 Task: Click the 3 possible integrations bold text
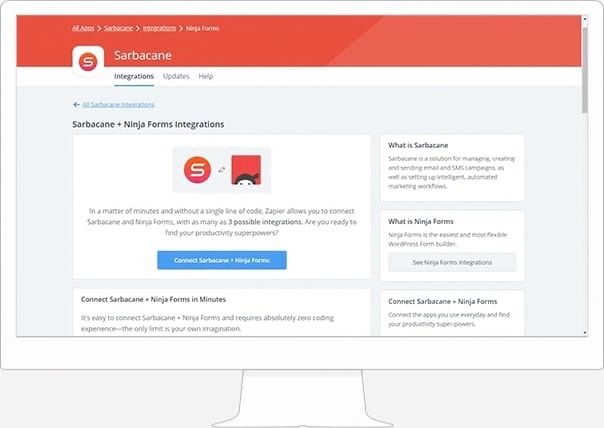(265, 222)
